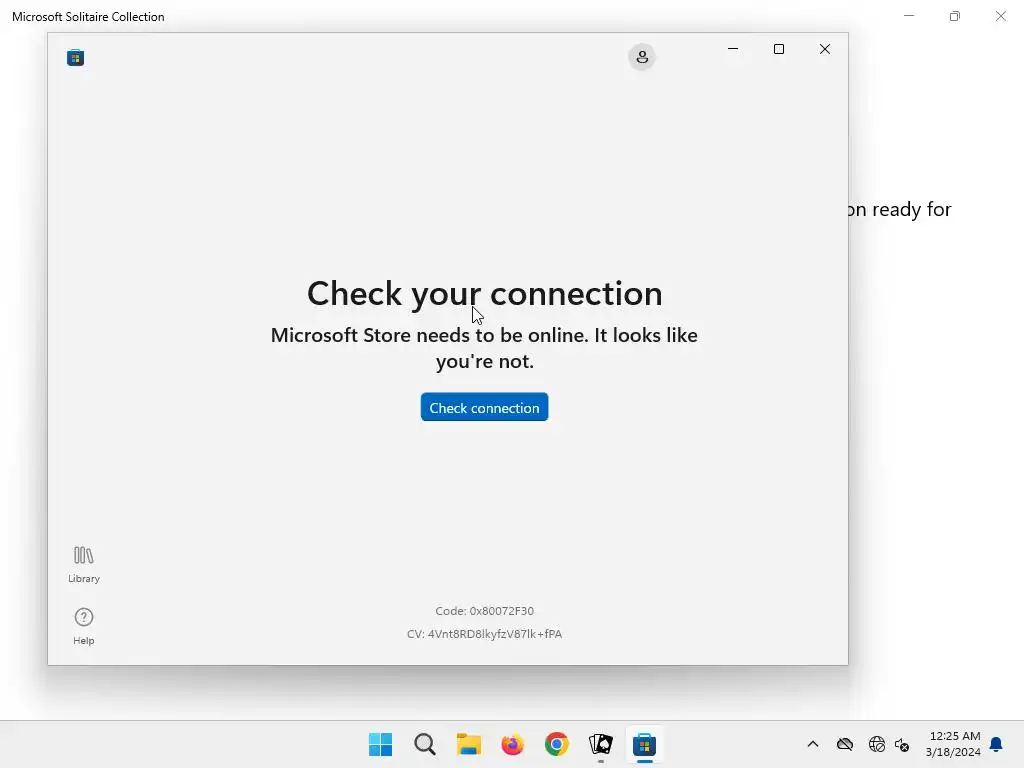Click the 'Microsoft Store needs to be online' message

pos(484,347)
